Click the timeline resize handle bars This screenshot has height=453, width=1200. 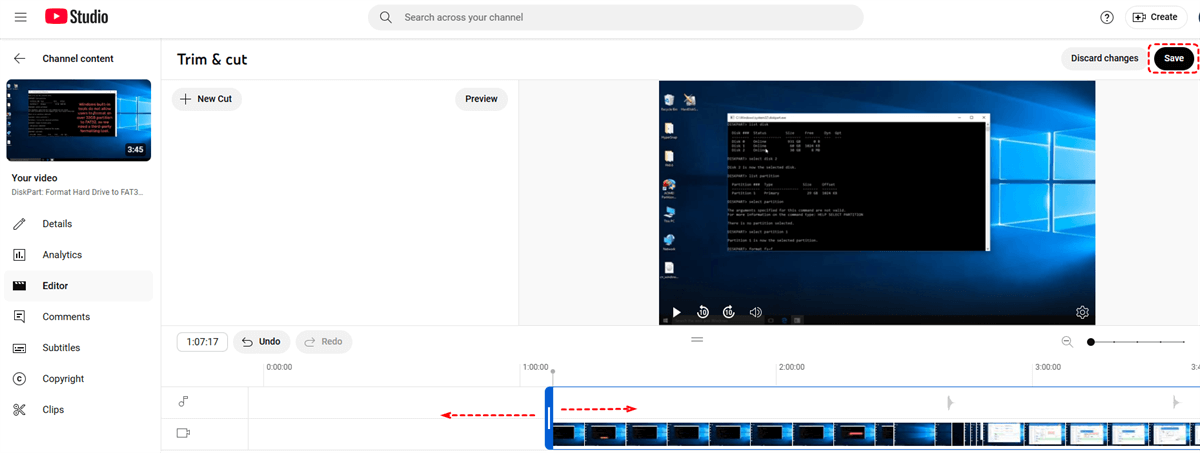(x=697, y=339)
